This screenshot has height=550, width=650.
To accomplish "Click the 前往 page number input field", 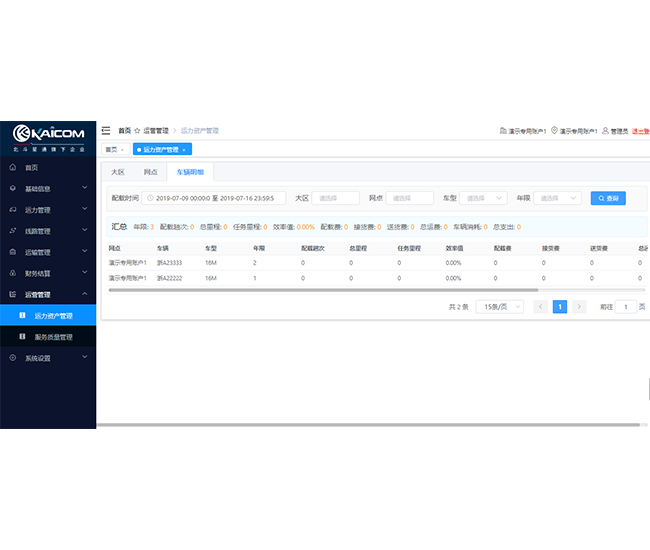I will point(625,307).
